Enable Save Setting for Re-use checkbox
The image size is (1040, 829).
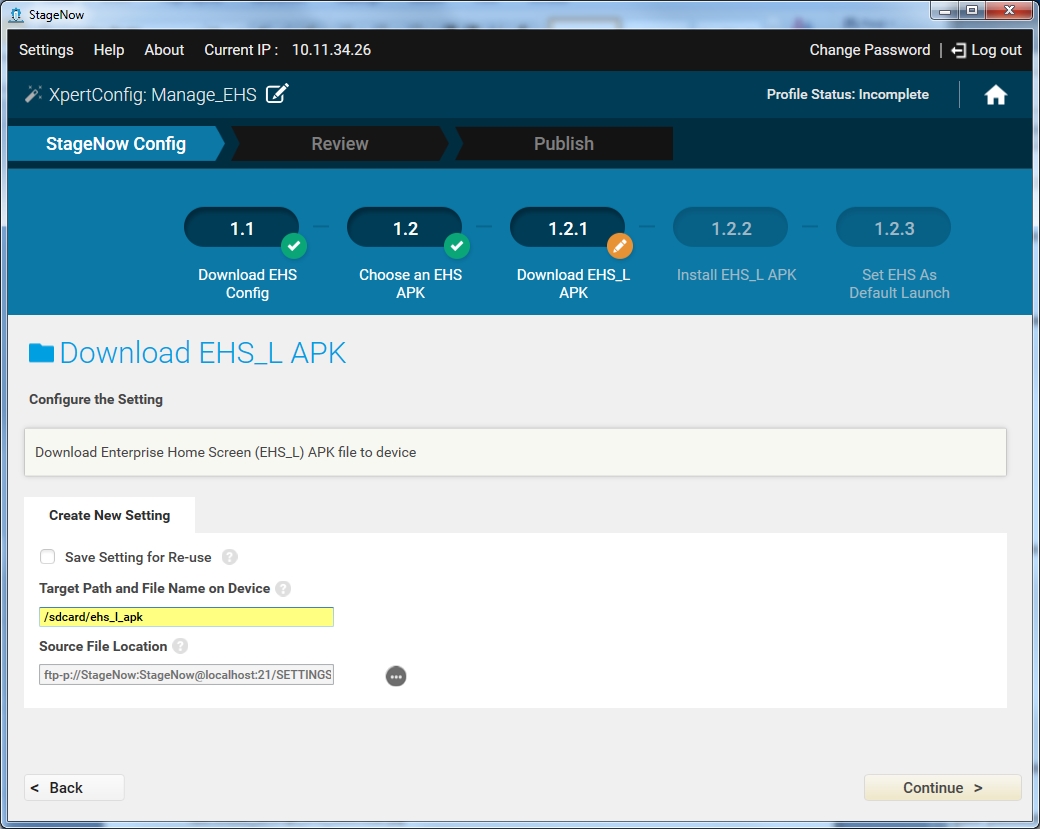coord(48,557)
